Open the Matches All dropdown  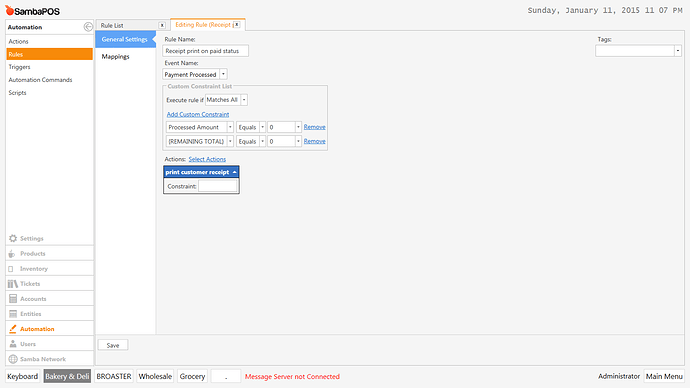point(244,100)
